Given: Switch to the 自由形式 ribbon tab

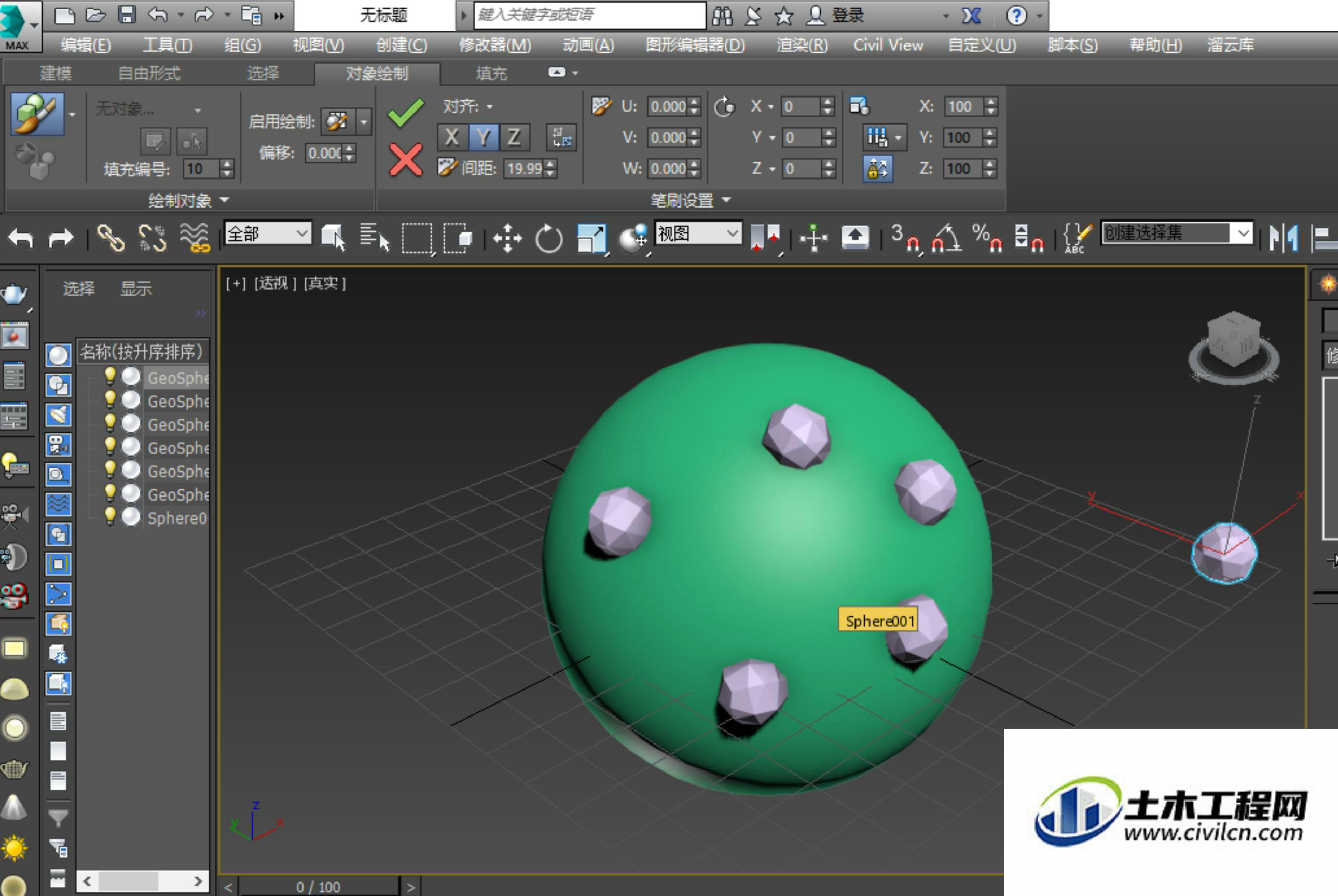Looking at the screenshot, I should (149, 73).
